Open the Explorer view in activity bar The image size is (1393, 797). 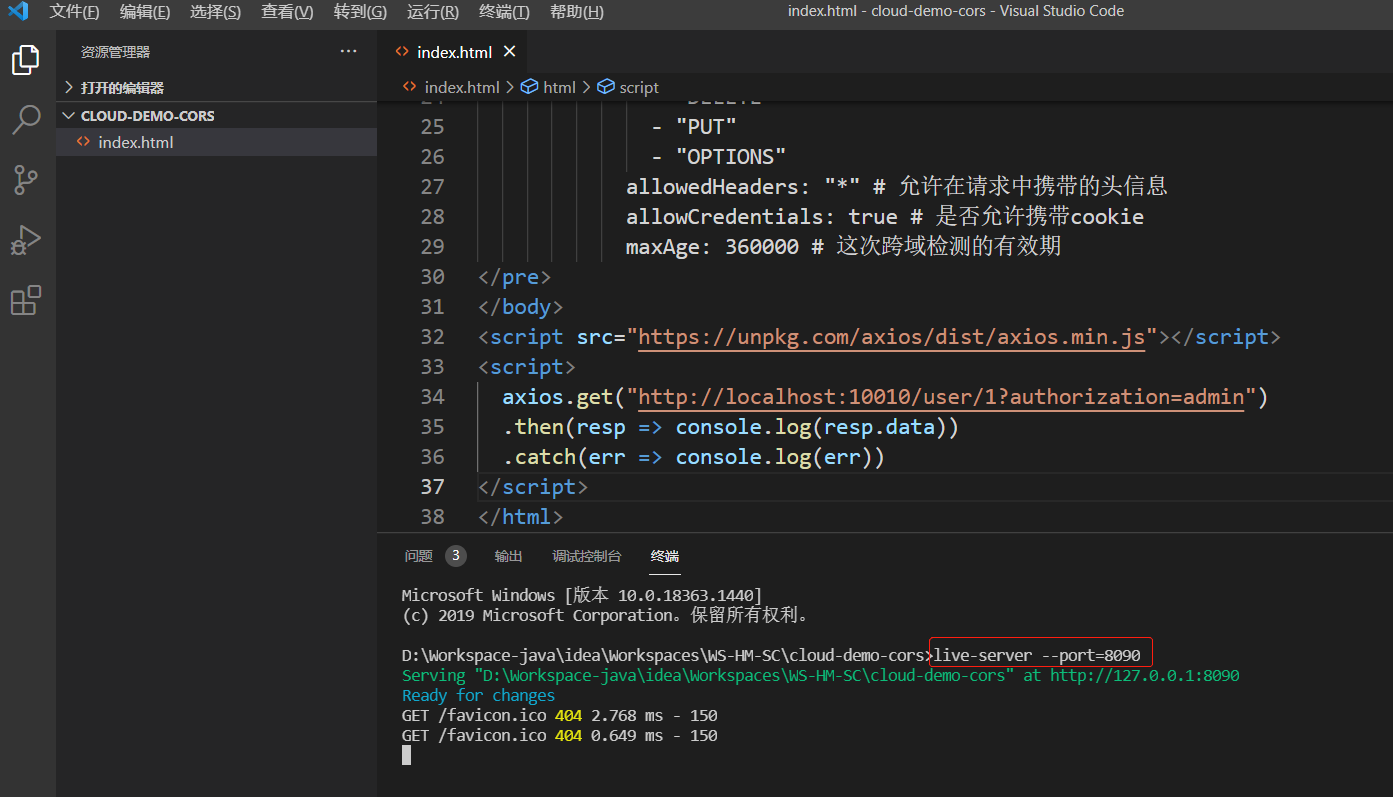point(25,60)
